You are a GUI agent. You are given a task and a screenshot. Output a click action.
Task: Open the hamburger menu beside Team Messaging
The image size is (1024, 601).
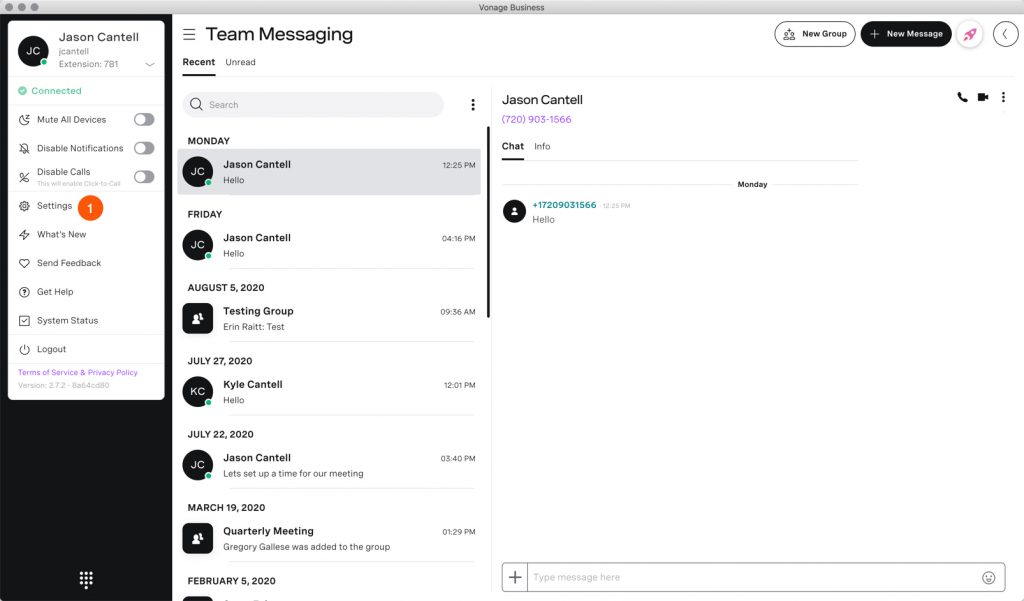pyautogui.click(x=189, y=34)
